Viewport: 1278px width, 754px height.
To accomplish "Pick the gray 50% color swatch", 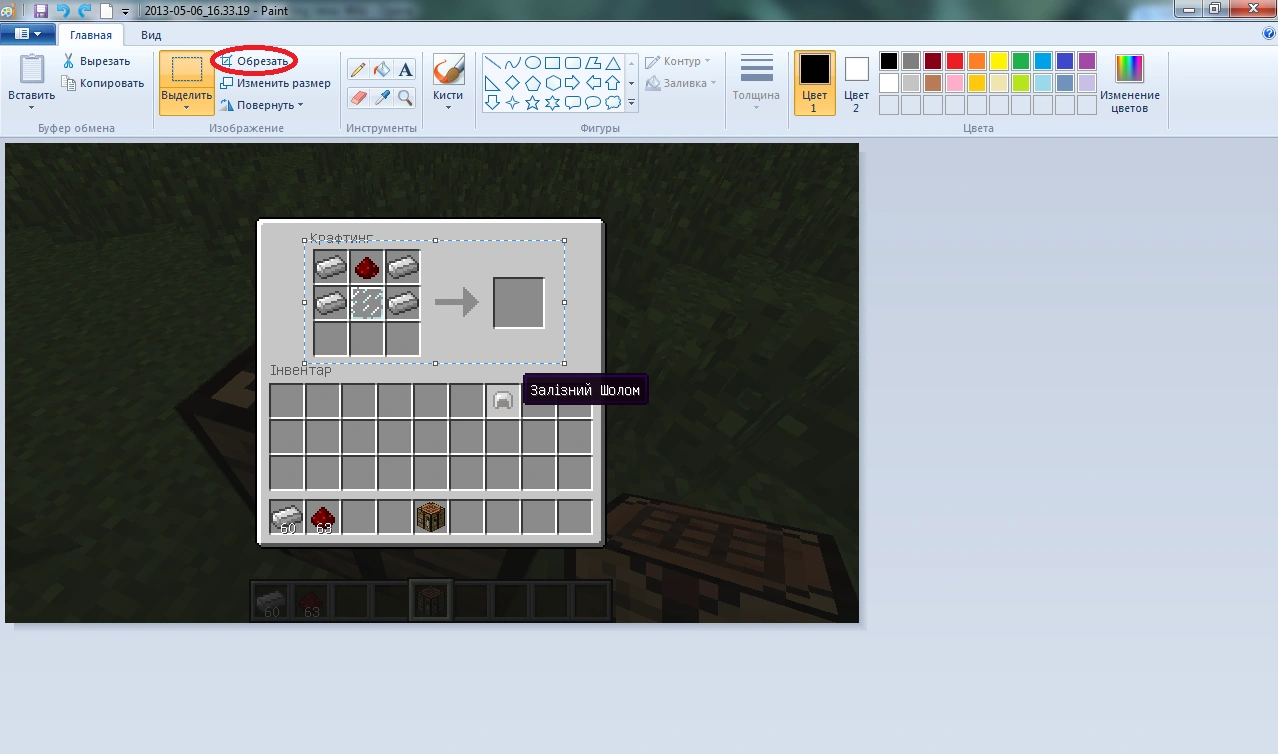I will 911,61.
